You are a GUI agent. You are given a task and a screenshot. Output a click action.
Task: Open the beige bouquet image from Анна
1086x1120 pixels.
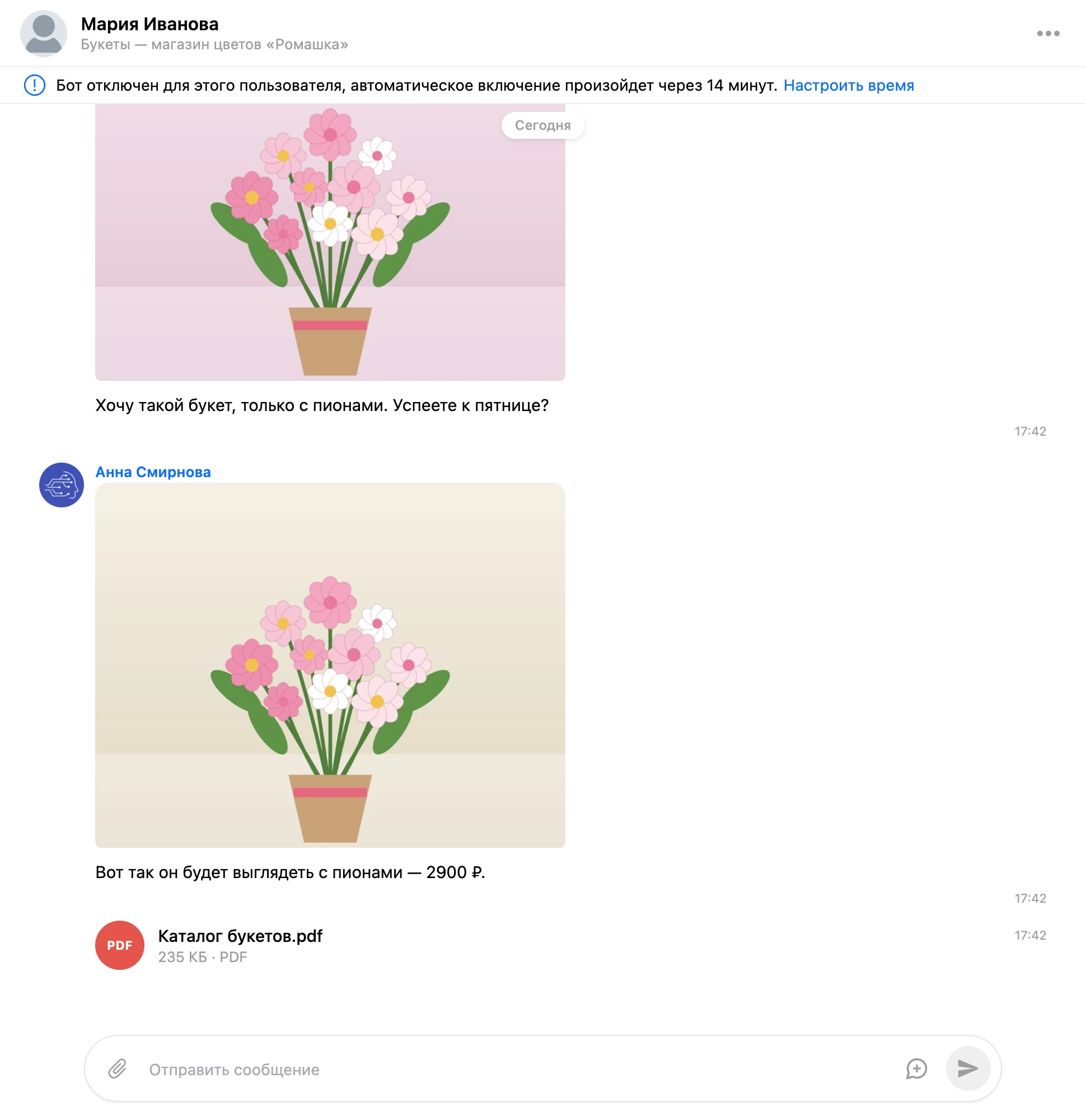[x=330, y=665]
